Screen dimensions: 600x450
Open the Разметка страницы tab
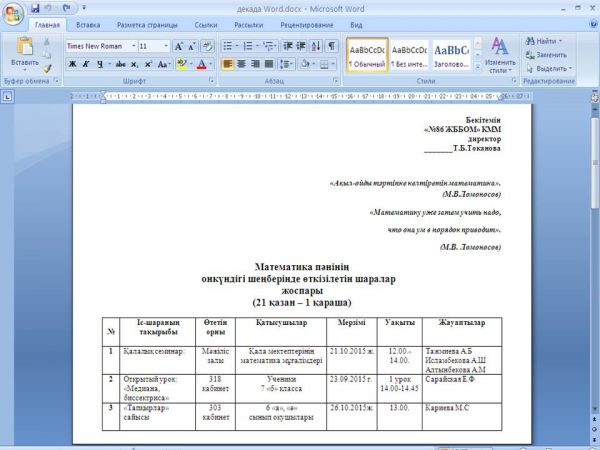click(x=146, y=23)
